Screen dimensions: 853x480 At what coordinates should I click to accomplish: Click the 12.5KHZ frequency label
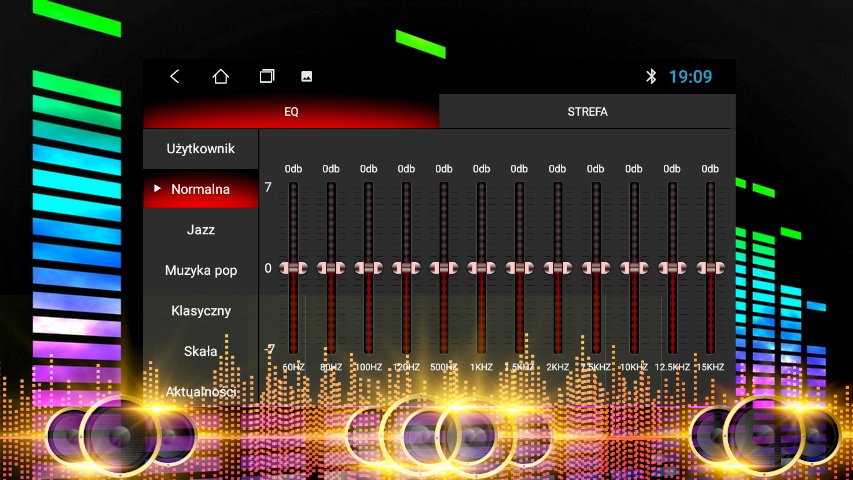(672, 367)
